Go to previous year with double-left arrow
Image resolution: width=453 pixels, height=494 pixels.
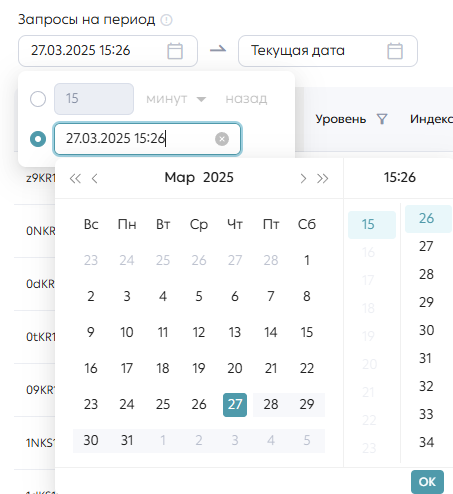(x=75, y=178)
